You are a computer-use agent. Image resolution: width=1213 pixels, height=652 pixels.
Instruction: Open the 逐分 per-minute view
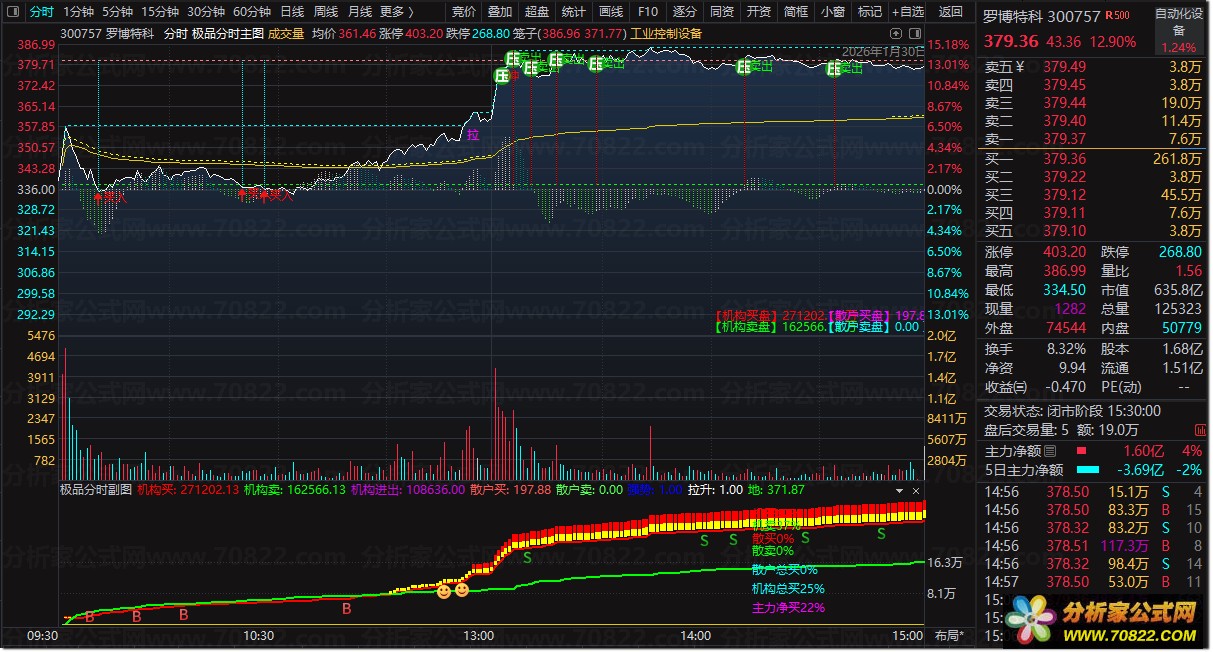(x=685, y=12)
